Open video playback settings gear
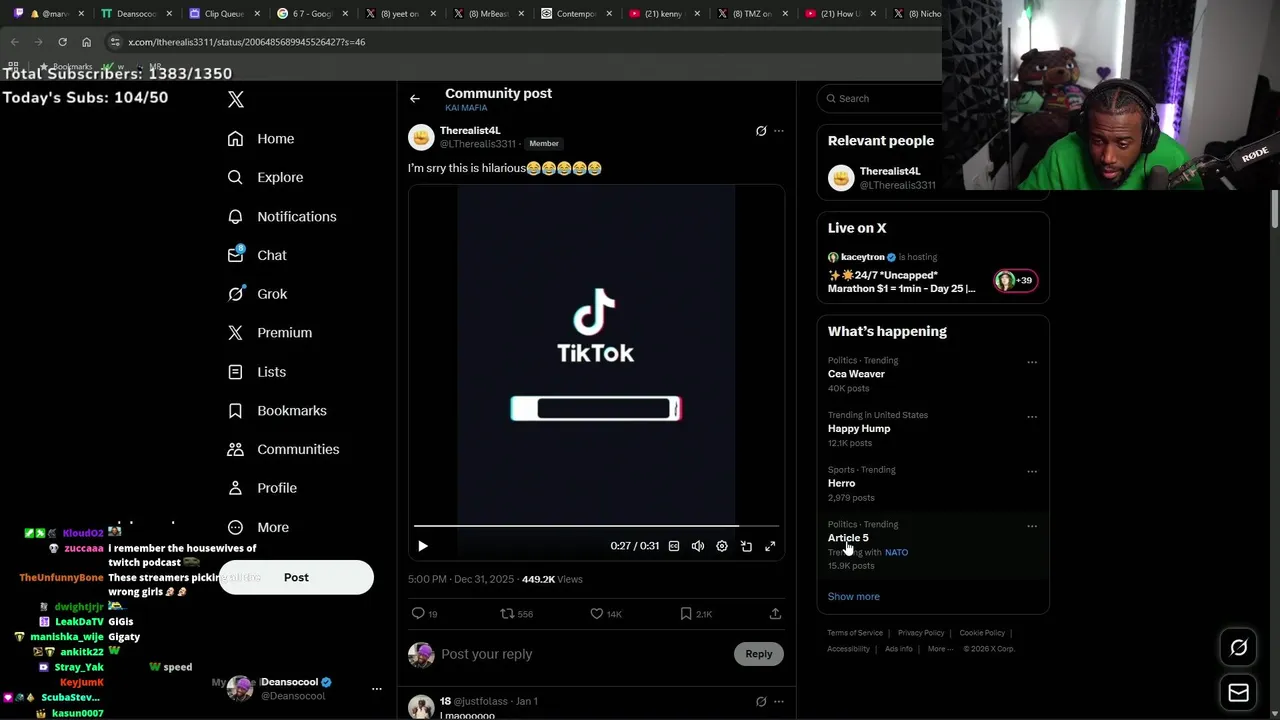1280x720 pixels. pyautogui.click(x=722, y=546)
